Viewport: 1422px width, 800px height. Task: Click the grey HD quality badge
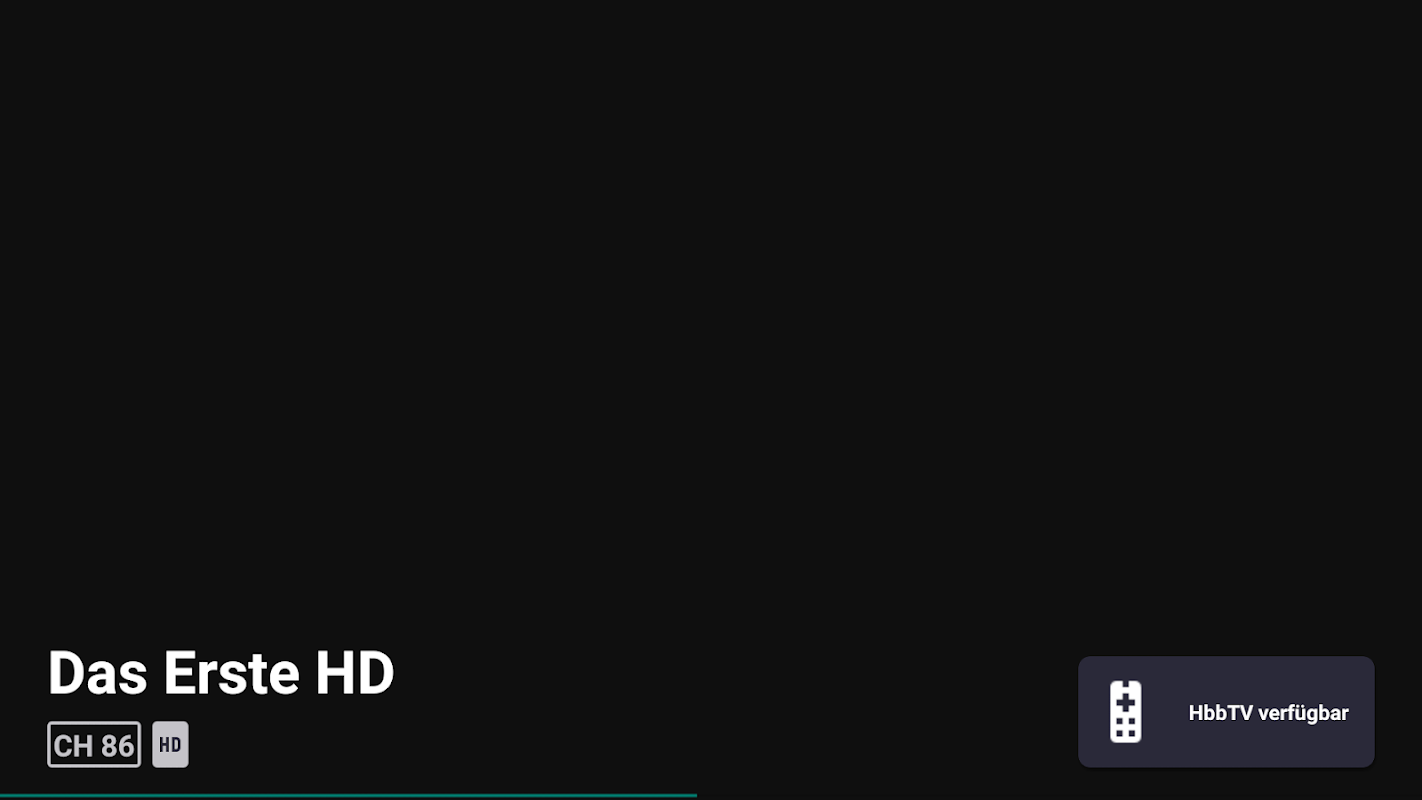pos(170,745)
